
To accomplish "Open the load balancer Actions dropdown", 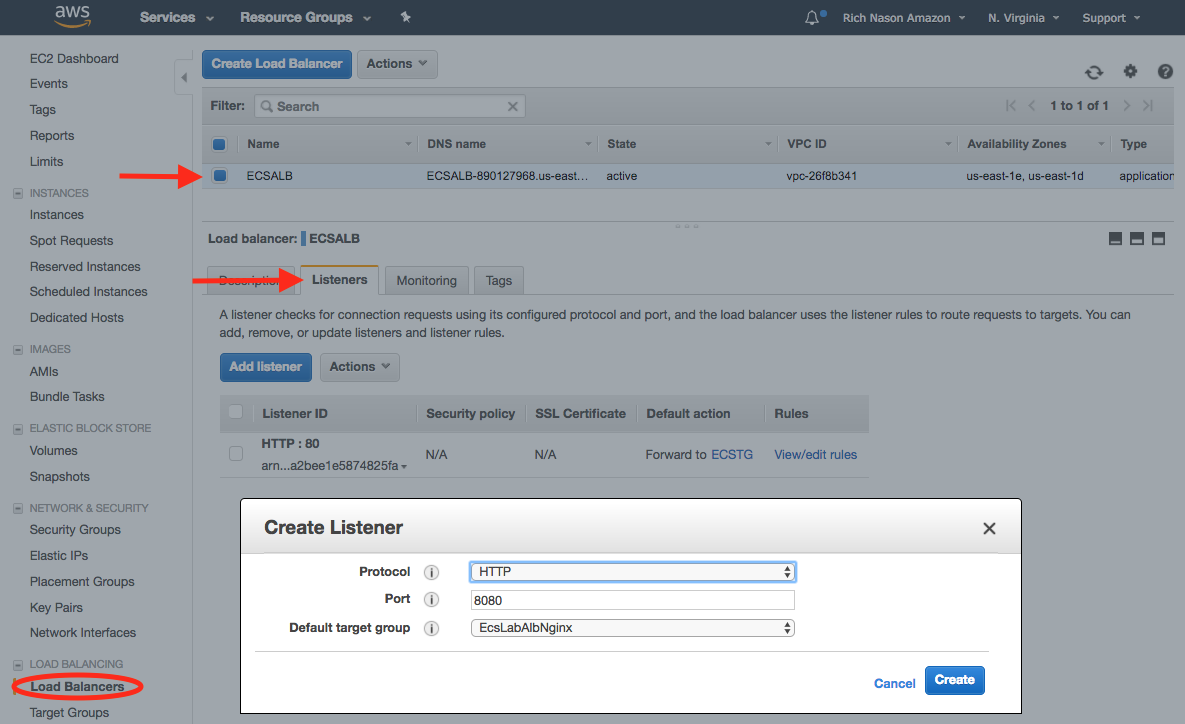I will pos(397,64).
